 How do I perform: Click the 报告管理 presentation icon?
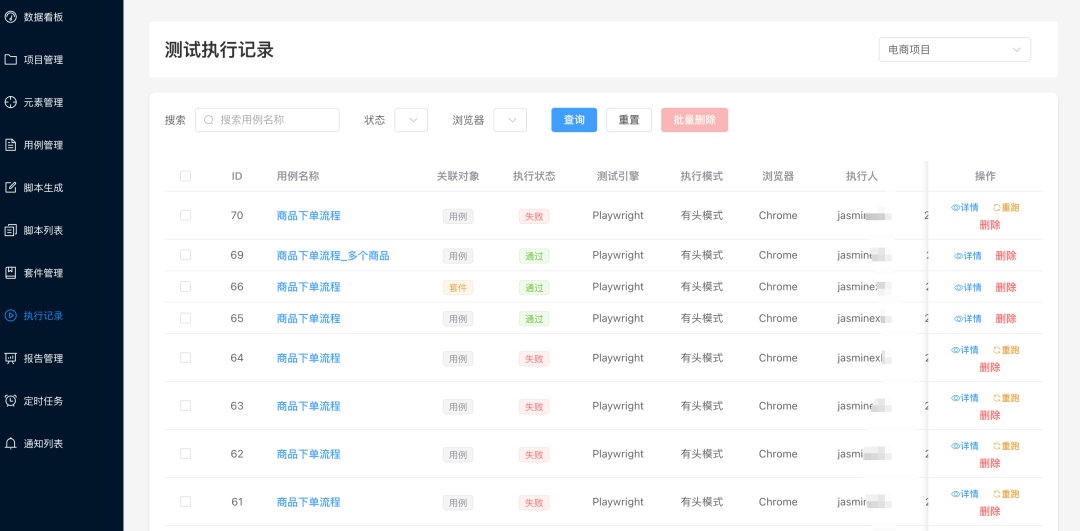click(x=10, y=358)
